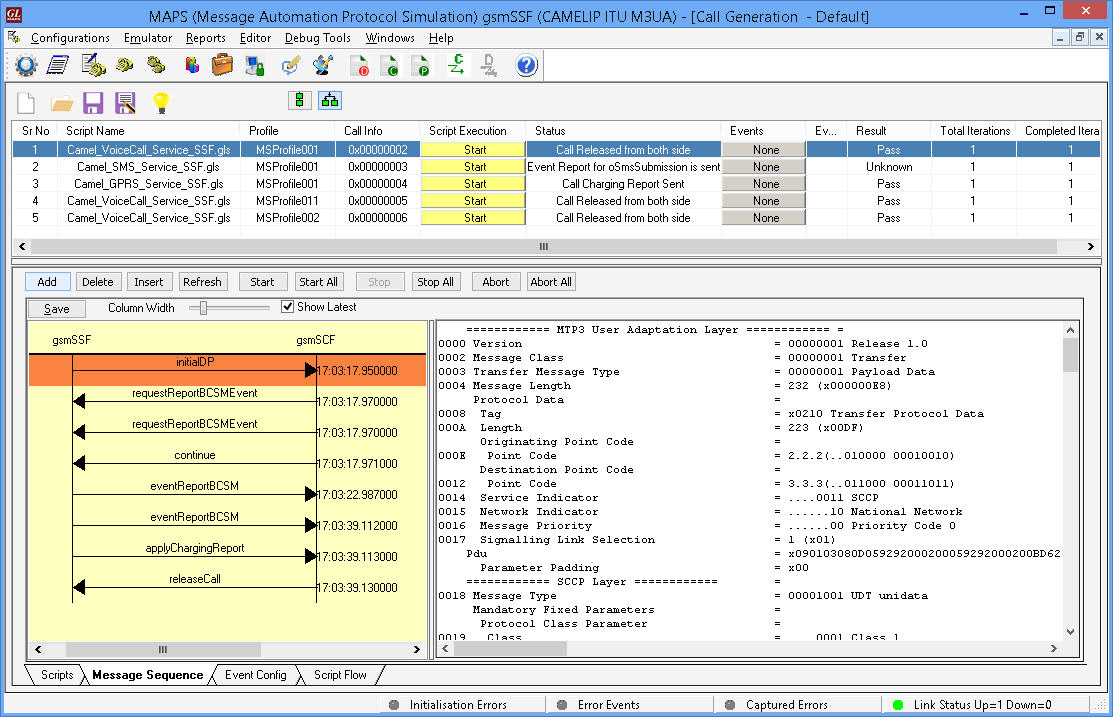The height and width of the screenshot is (717, 1113).
Task: Click the Add button
Action: click(47, 282)
